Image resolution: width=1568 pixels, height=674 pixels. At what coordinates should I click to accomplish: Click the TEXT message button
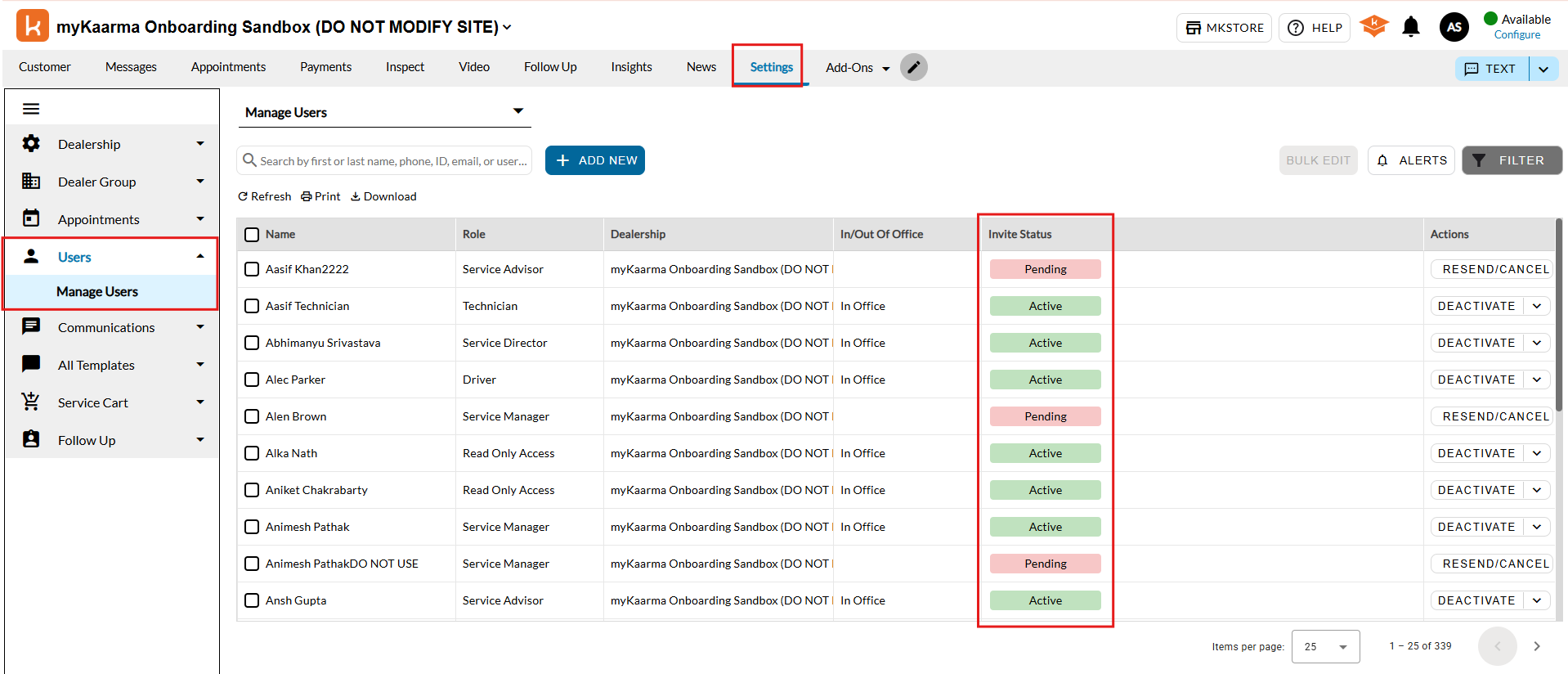coord(1491,69)
